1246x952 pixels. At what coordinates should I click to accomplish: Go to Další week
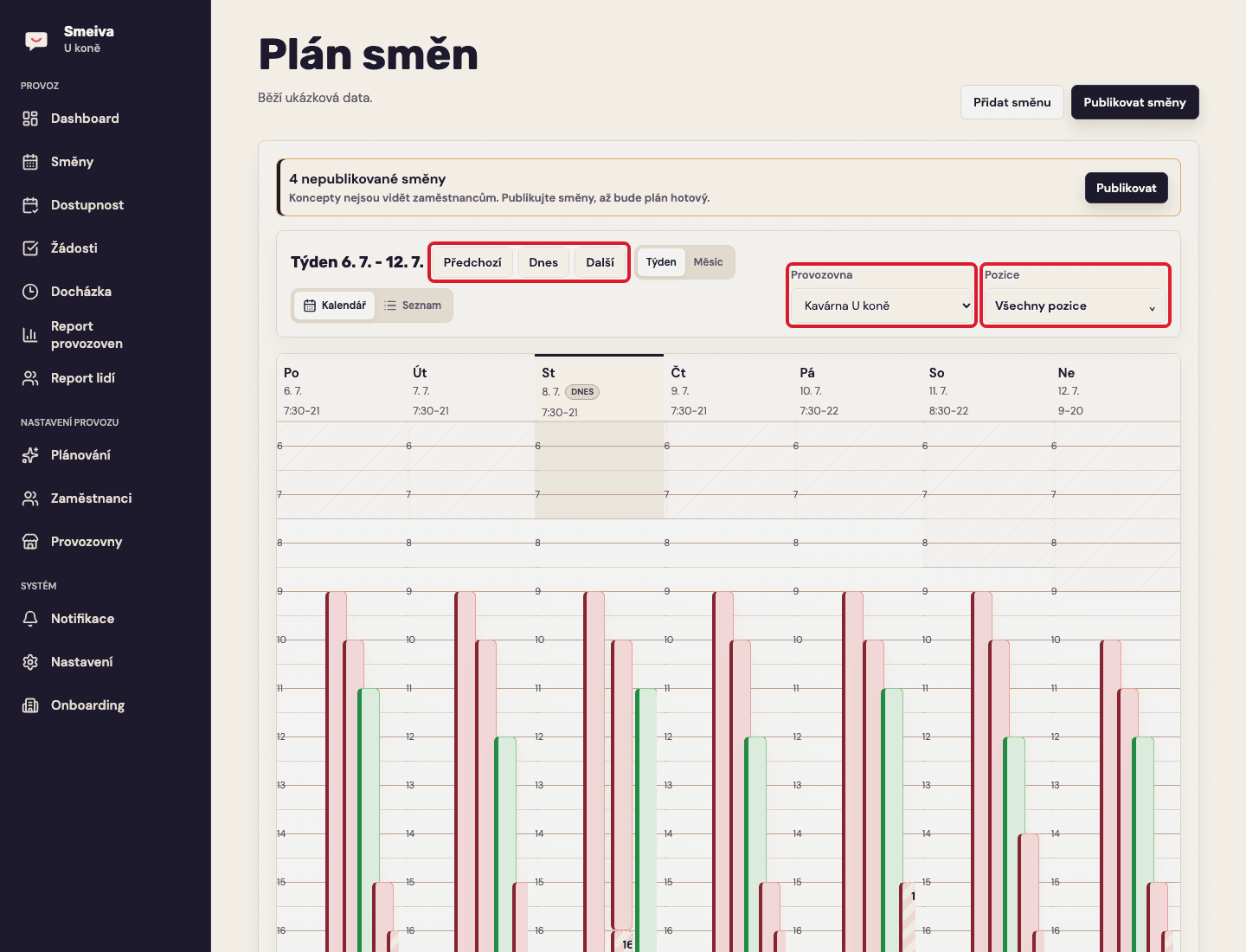click(x=601, y=262)
